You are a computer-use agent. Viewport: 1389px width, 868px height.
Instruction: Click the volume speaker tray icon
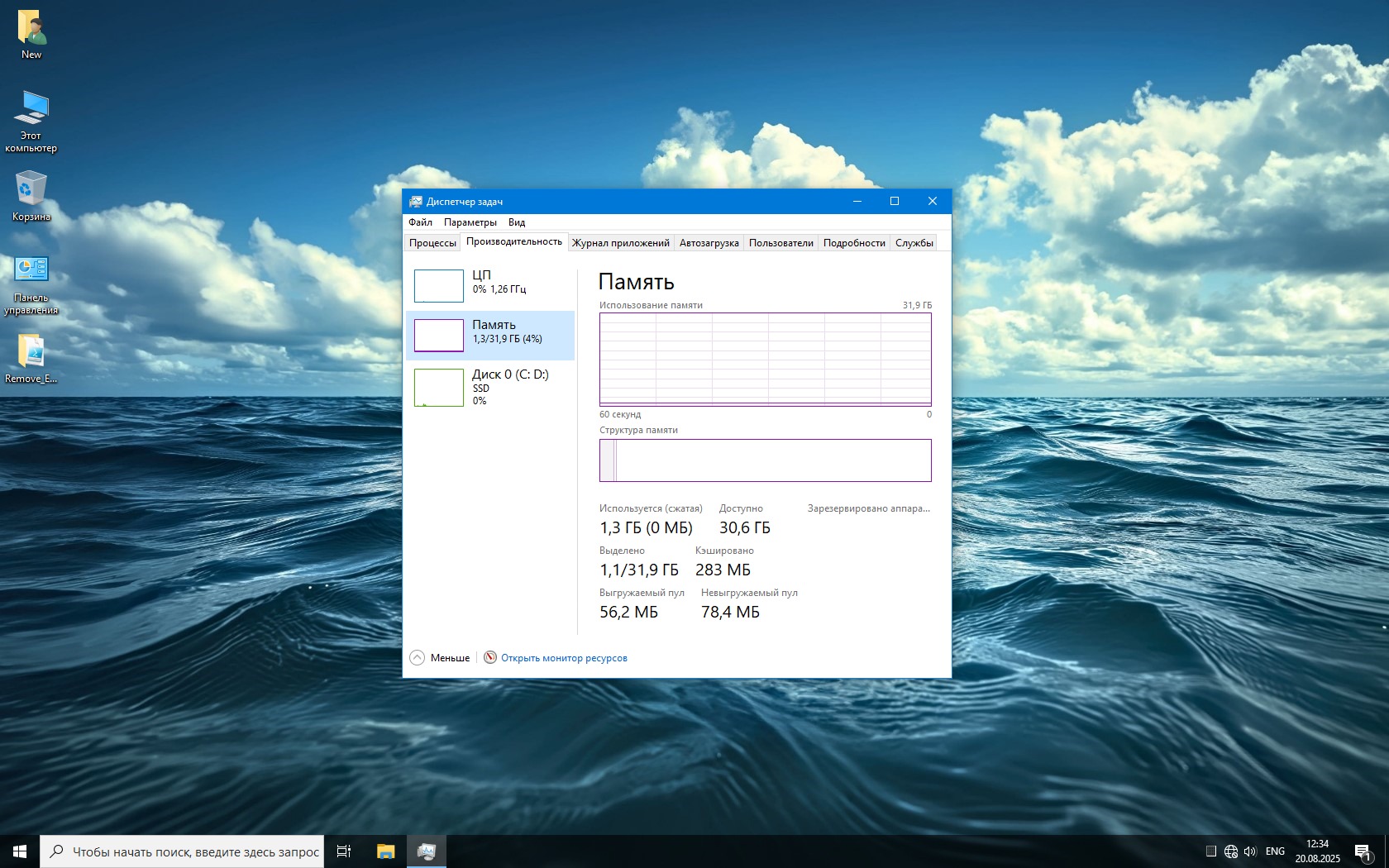click(x=1250, y=851)
